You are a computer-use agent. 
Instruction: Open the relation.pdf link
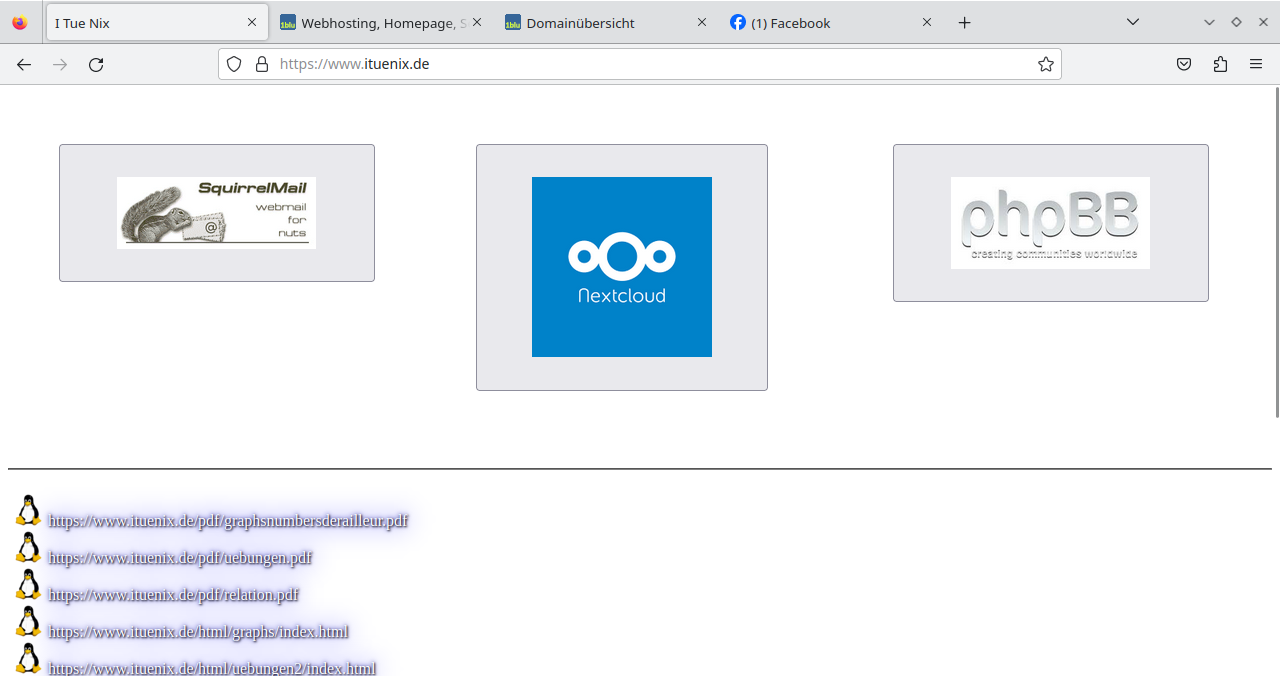tap(173, 595)
